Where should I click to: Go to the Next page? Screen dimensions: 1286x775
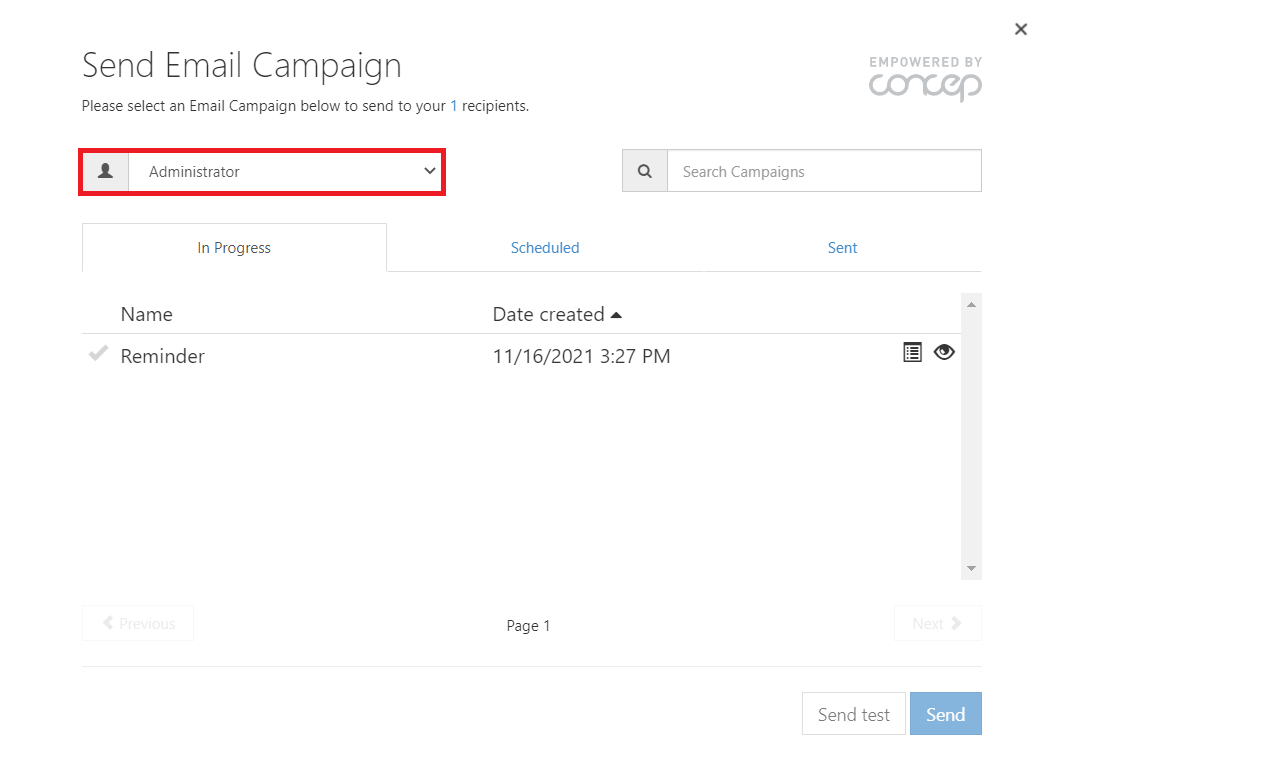coord(938,623)
